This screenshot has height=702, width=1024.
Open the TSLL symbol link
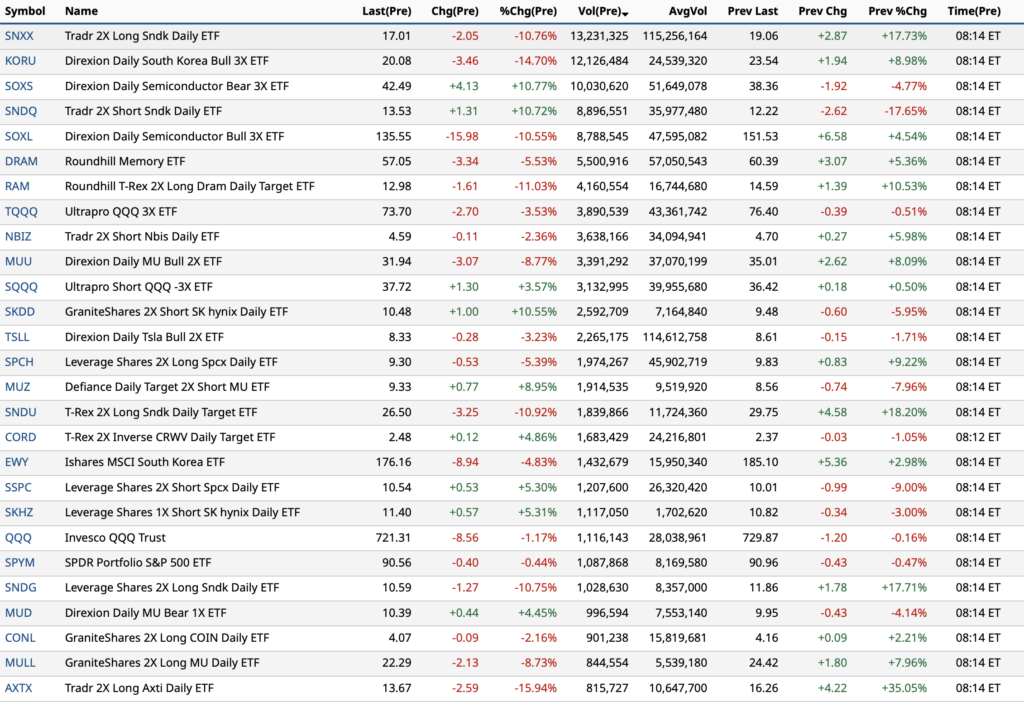click(x=17, y=337)
